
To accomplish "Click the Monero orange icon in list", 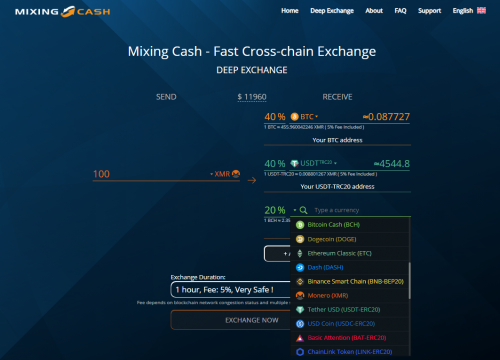I will coord(300,296).
